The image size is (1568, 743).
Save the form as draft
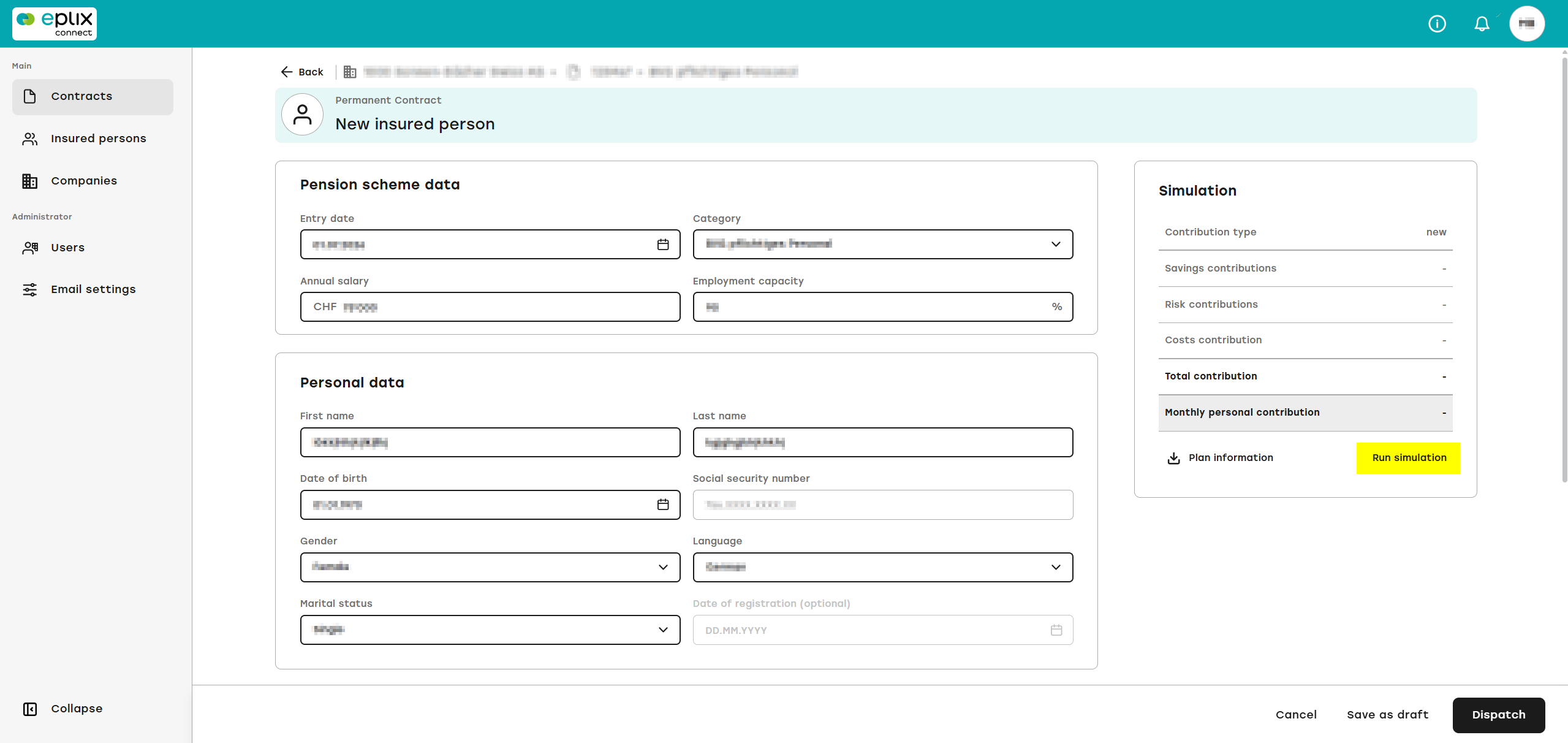pos(1387,715)
